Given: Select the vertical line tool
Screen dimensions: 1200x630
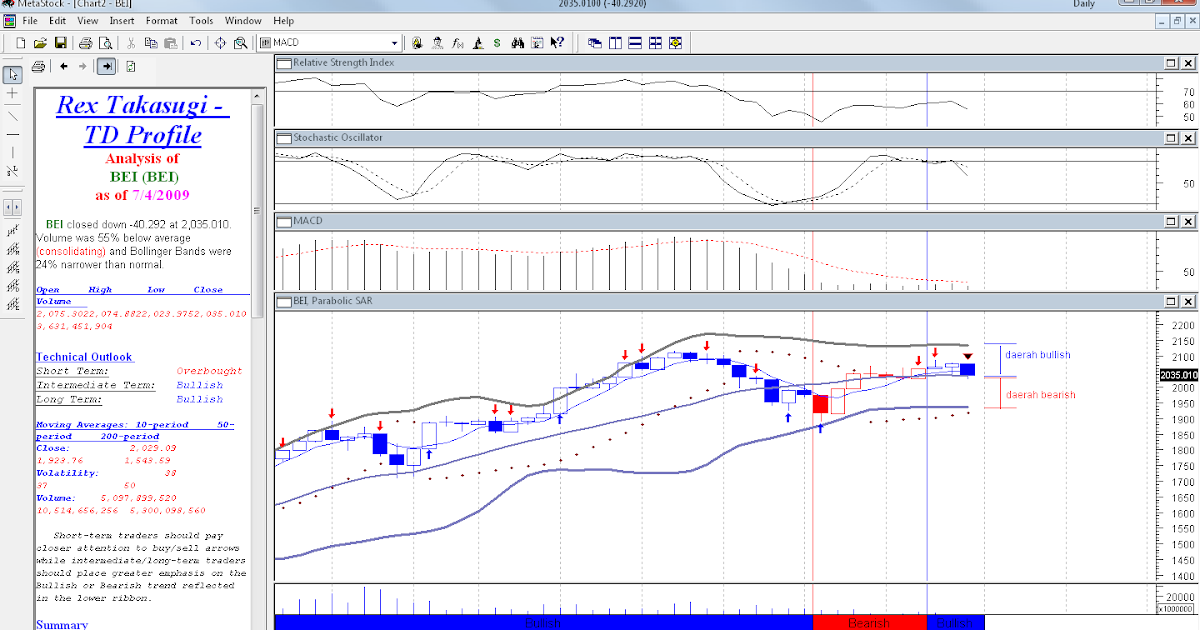Looking at the screenshot, I should click(13, 152).
